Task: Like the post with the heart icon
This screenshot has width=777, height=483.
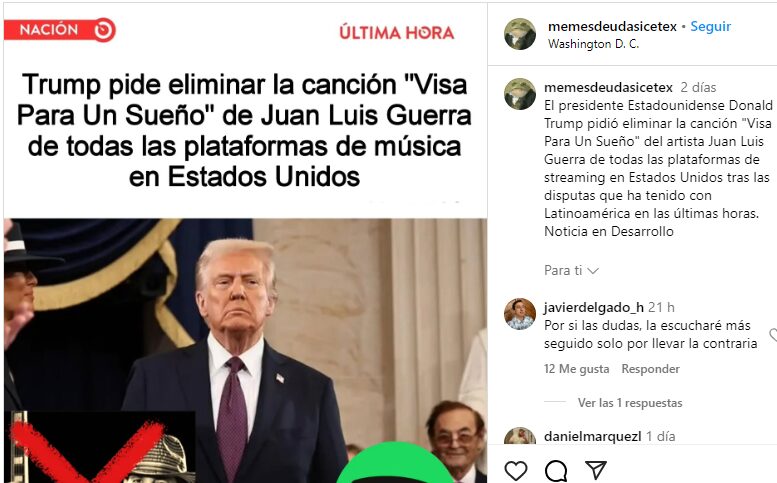Action: [x=515, y=470]
